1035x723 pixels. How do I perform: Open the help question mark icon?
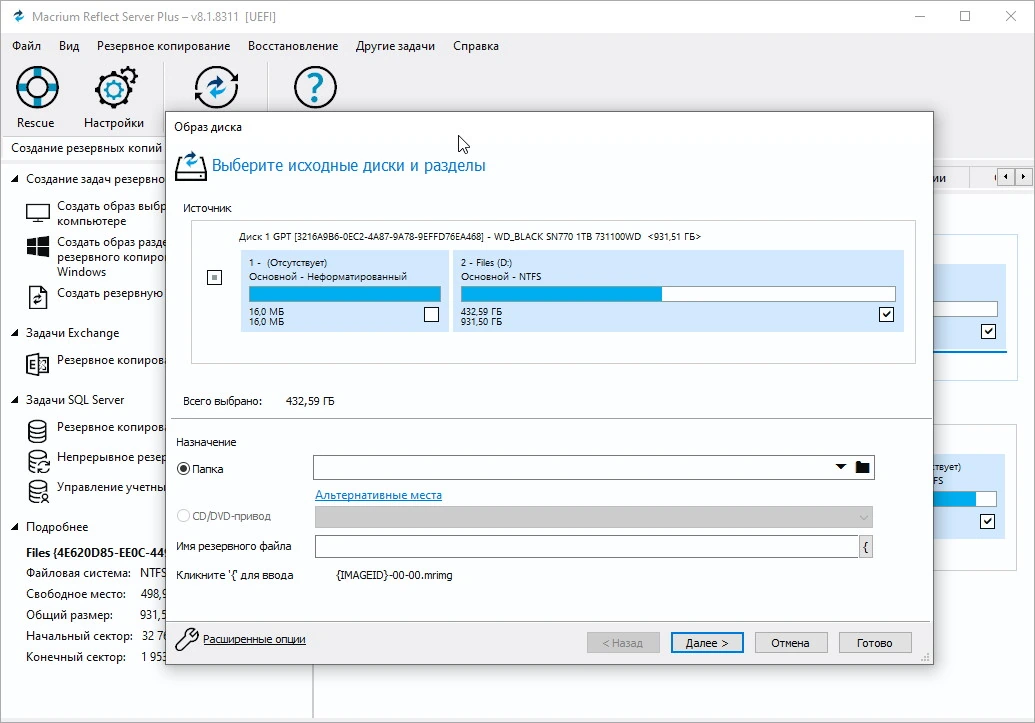[x=315, y=87]
